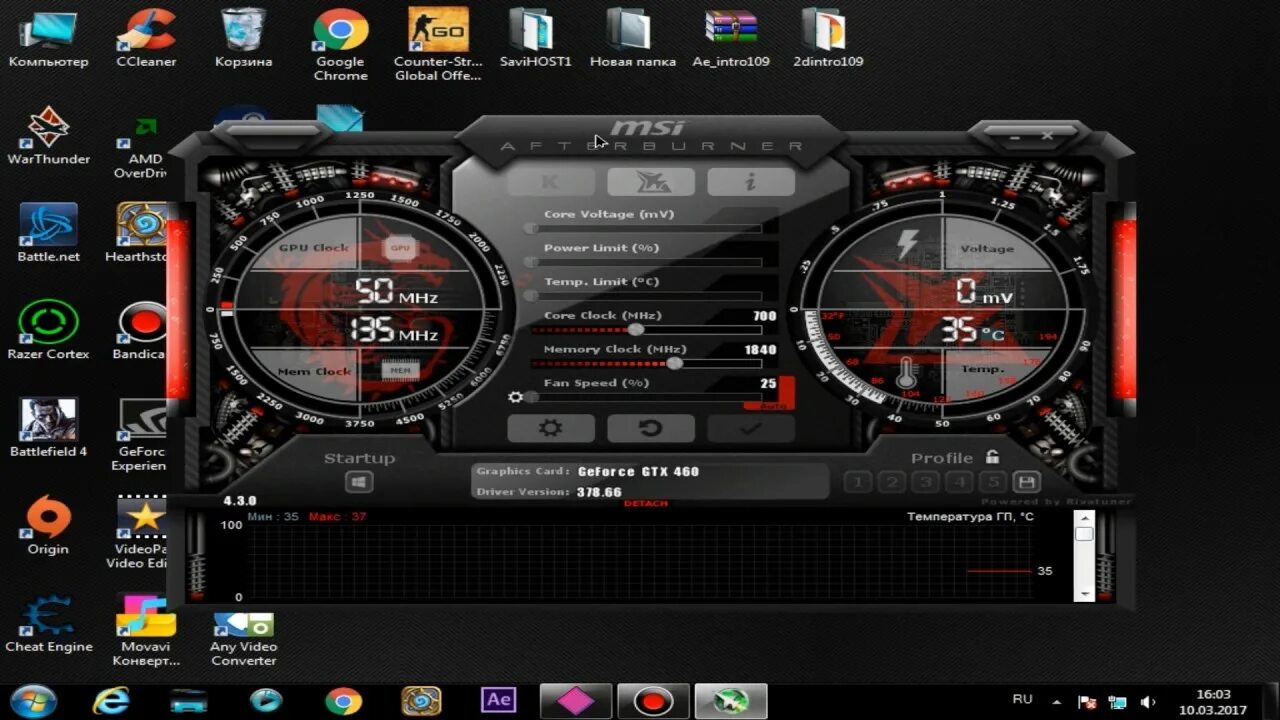The image size is (1280, 720).
Task: Select profile slot 3
Action: (x=925, y=482)
